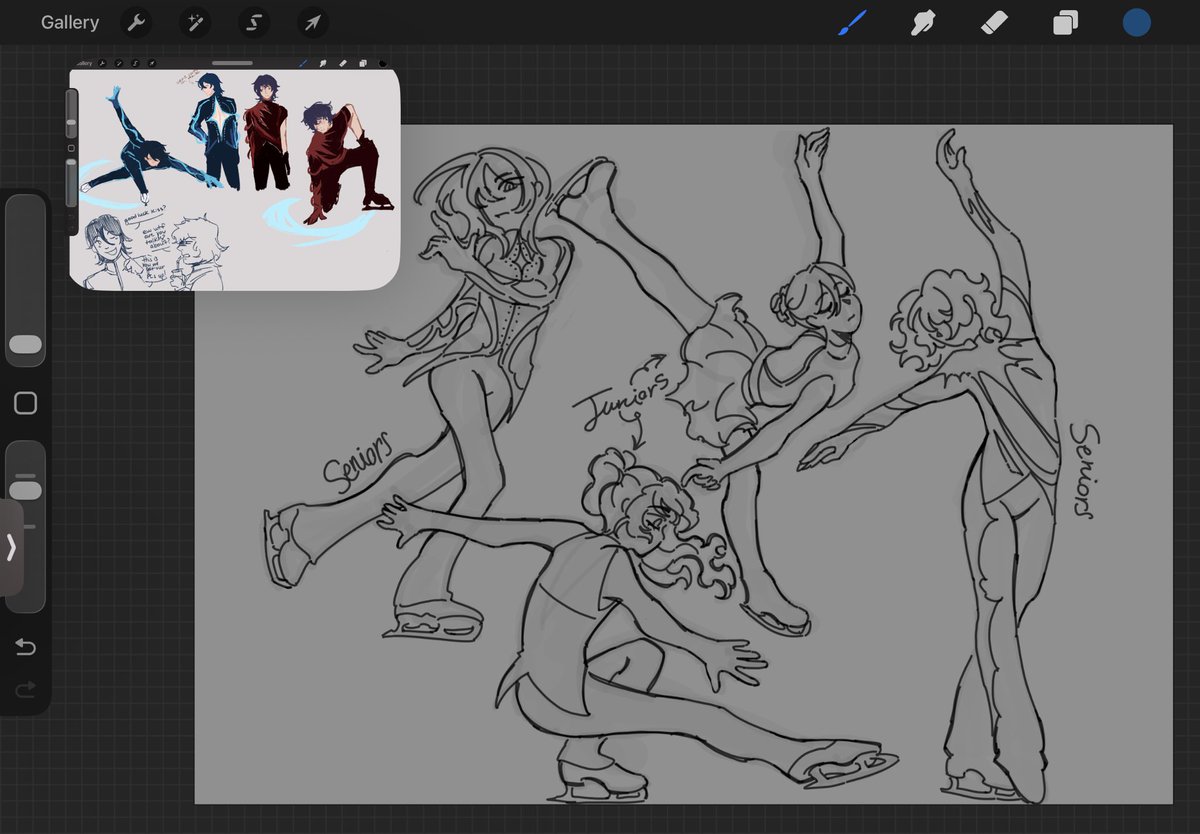Tap the brush size slider track
This screenshot has width=1200, height=834.
click(25, 280)
